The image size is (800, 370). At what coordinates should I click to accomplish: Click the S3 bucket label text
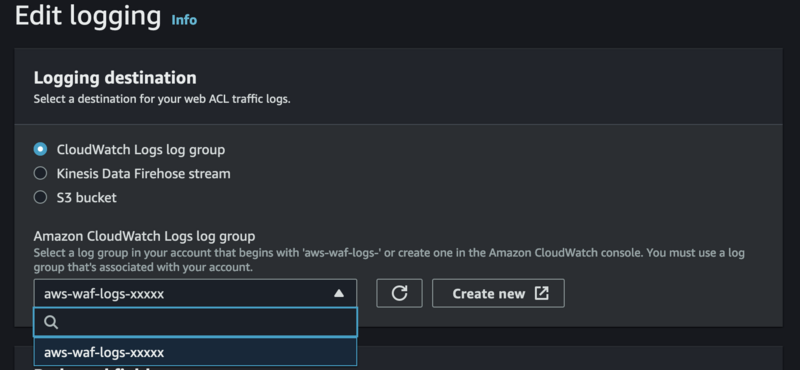click(x=86, y=198)
